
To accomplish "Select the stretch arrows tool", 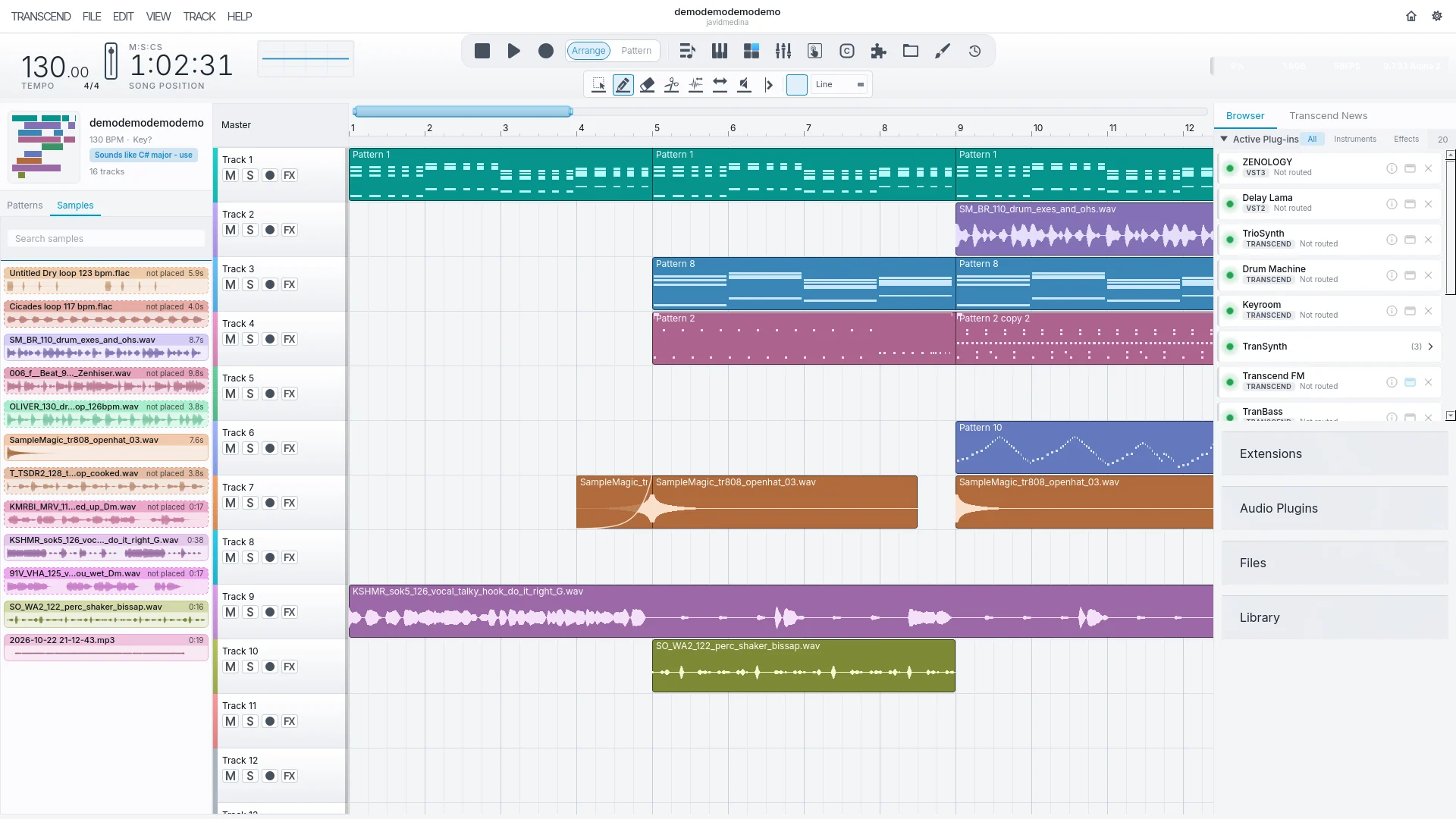I will pyautogui.click(x=720, y=84).
